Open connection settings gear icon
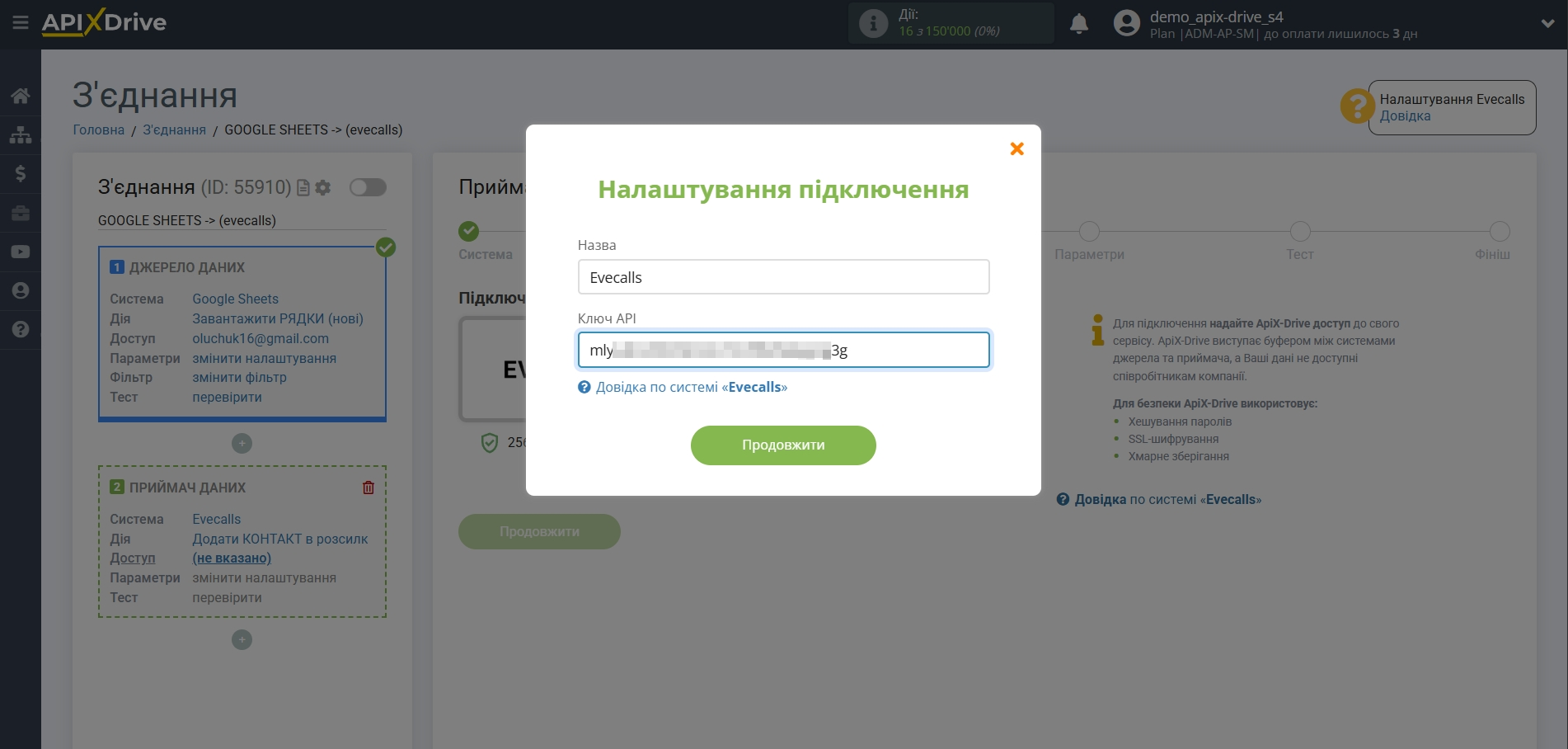 click(x=323, y=188)
